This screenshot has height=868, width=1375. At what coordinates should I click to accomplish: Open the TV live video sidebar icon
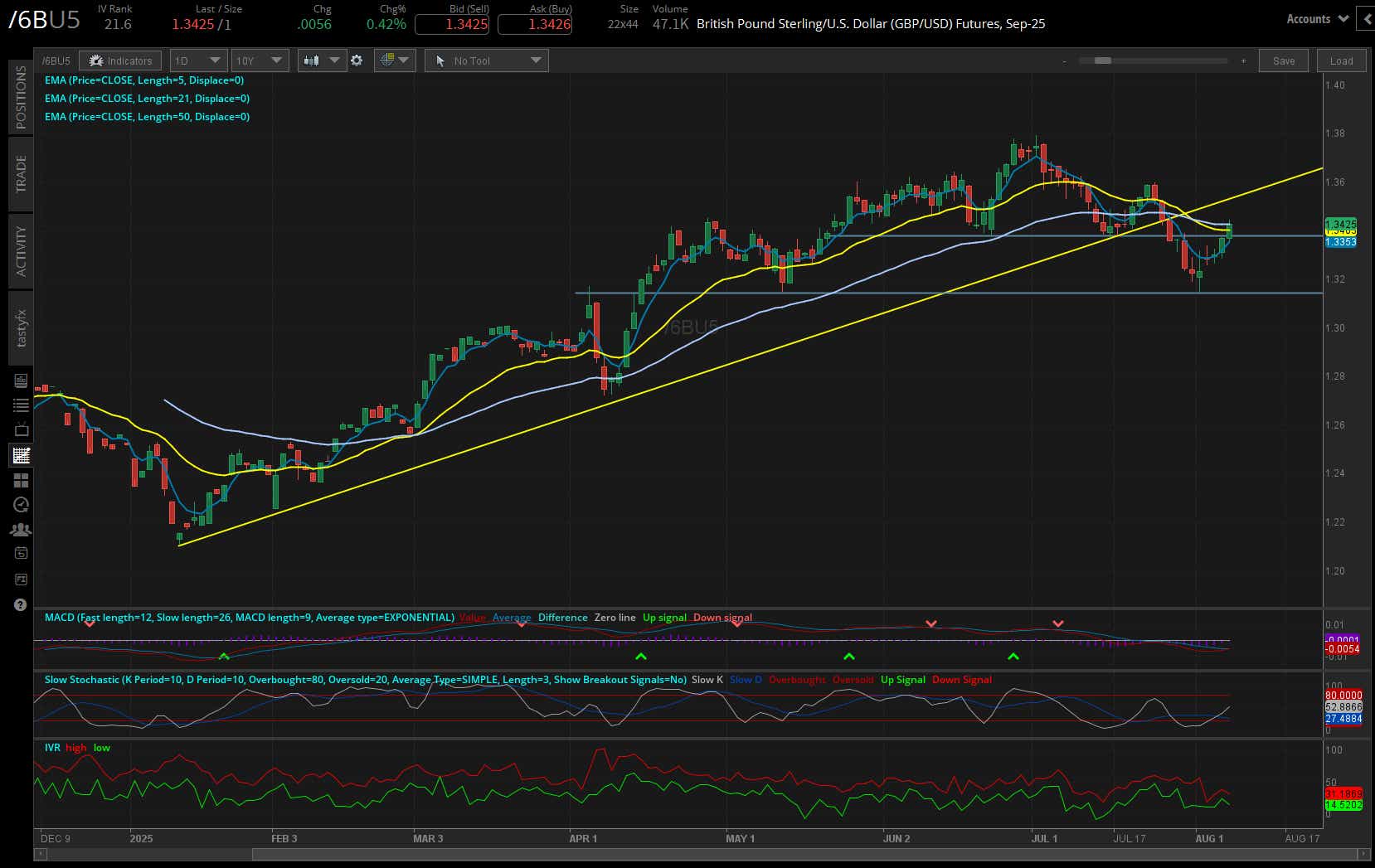click(21, 430)
